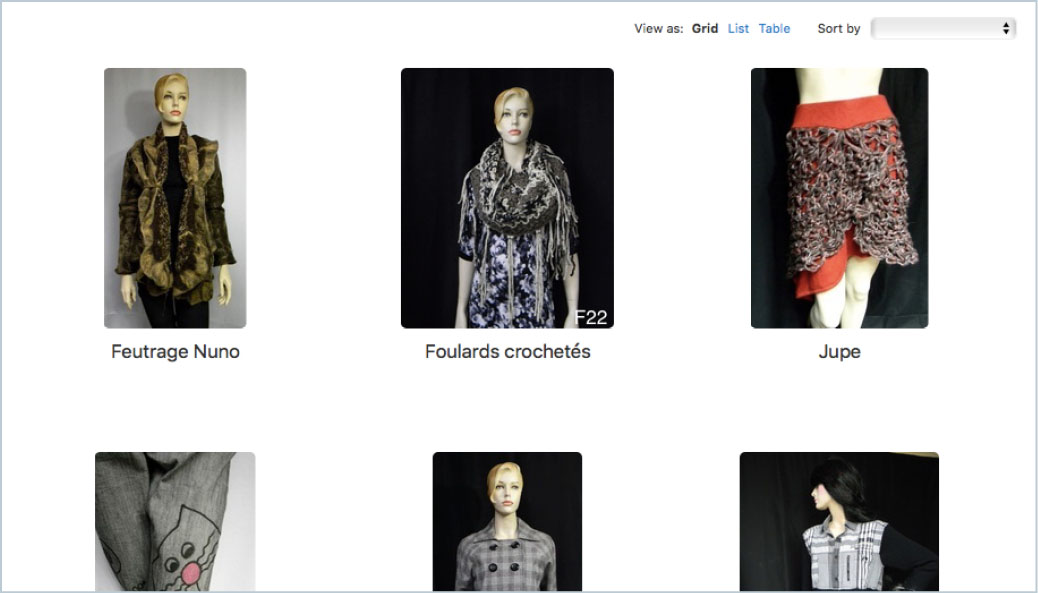The width and height of the screenshot is (1038, 593).
Task: Switch to Table view
Action: tap(774, 28)
